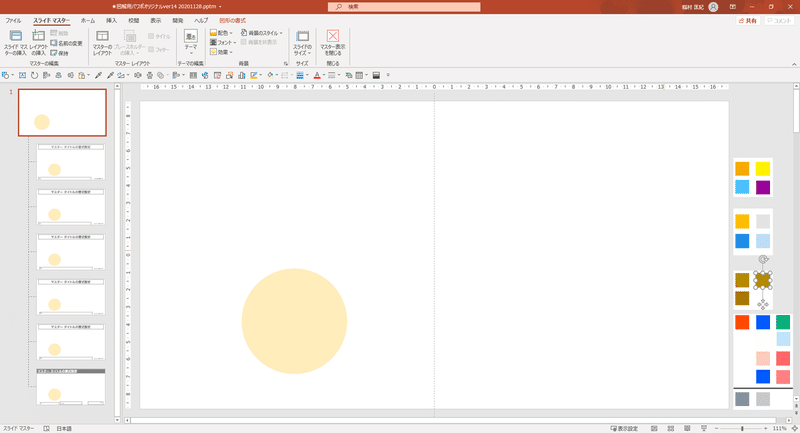Click the pale yellow circle on the slide
This screenshot has width=800, height=433.
coord(294,321)
